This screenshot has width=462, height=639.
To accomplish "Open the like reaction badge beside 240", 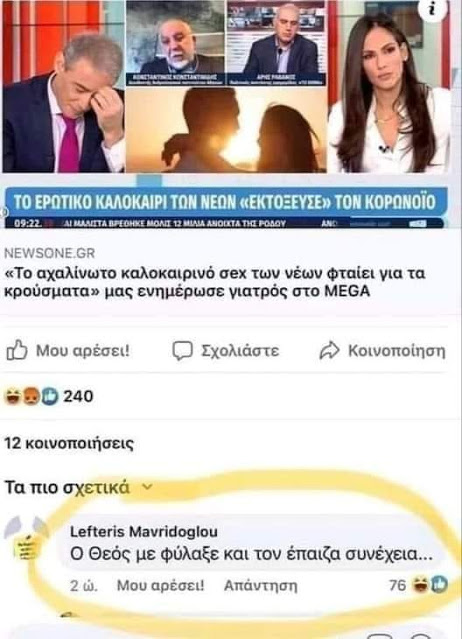I will click(x=50, y=396).
